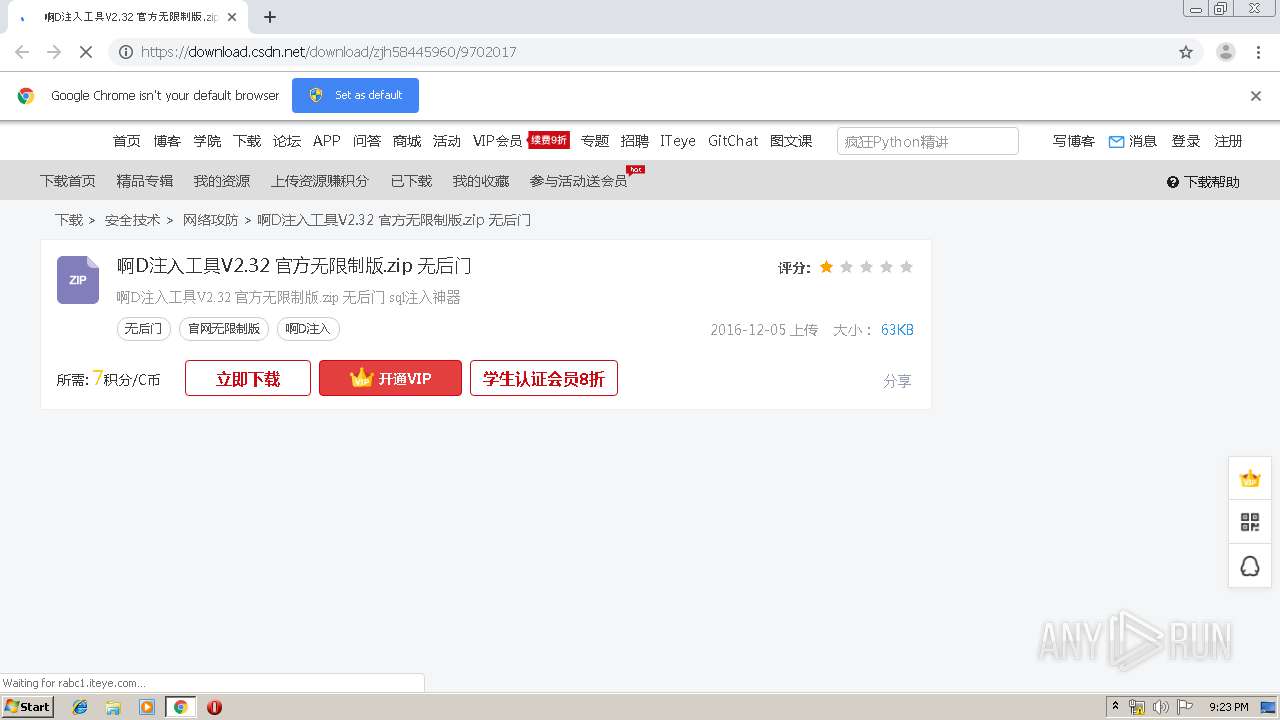The image size is (1280, 720).
Task: Open 我的资源 tab
Action: click(222, 181)
